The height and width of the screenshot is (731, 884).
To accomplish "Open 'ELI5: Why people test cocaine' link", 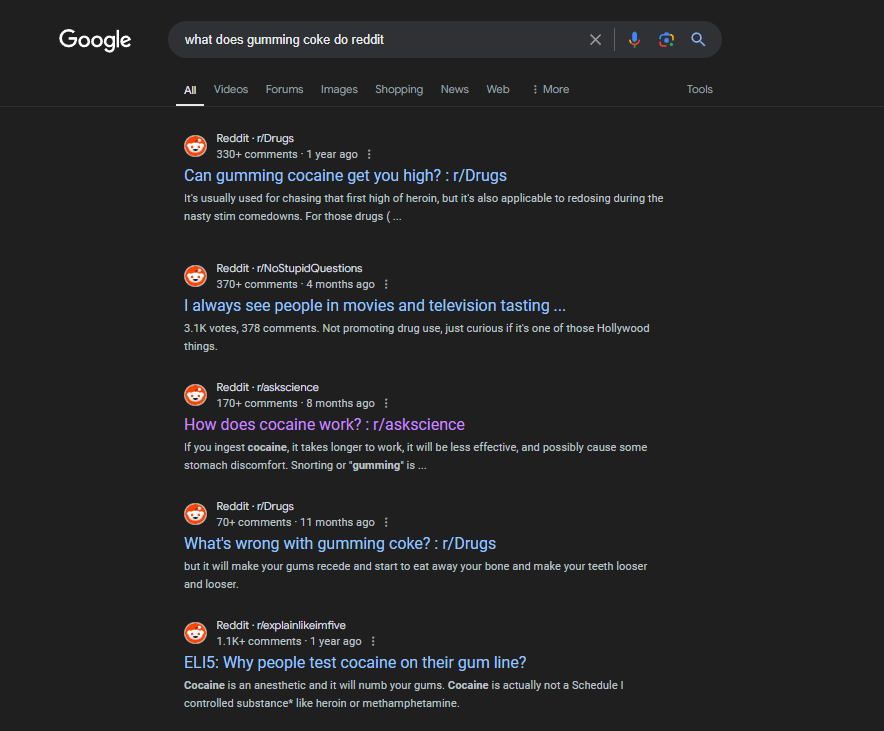I will [x=355, y=663].
